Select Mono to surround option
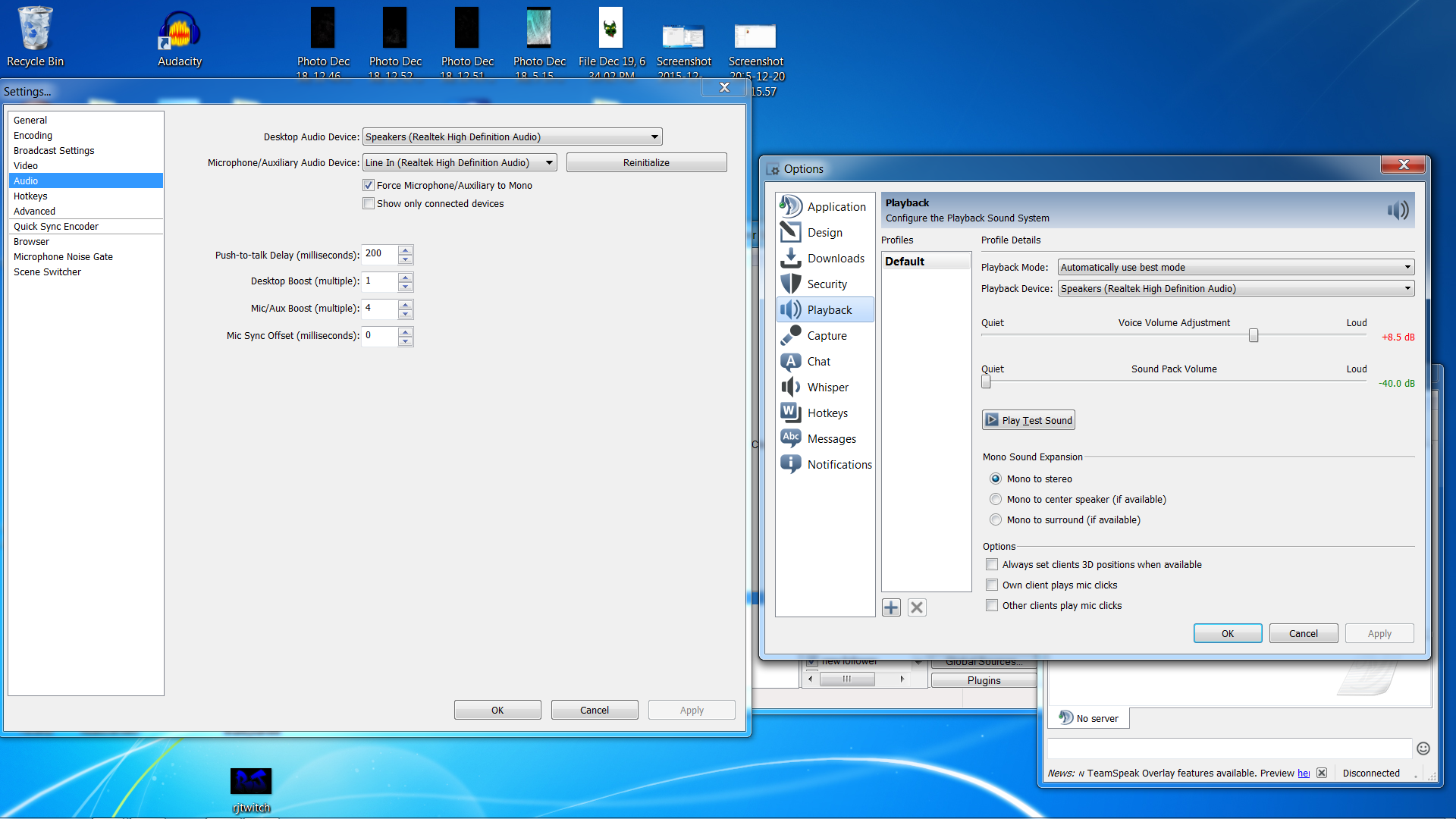Screen dimensions: 1456x819 click(996, 519)
